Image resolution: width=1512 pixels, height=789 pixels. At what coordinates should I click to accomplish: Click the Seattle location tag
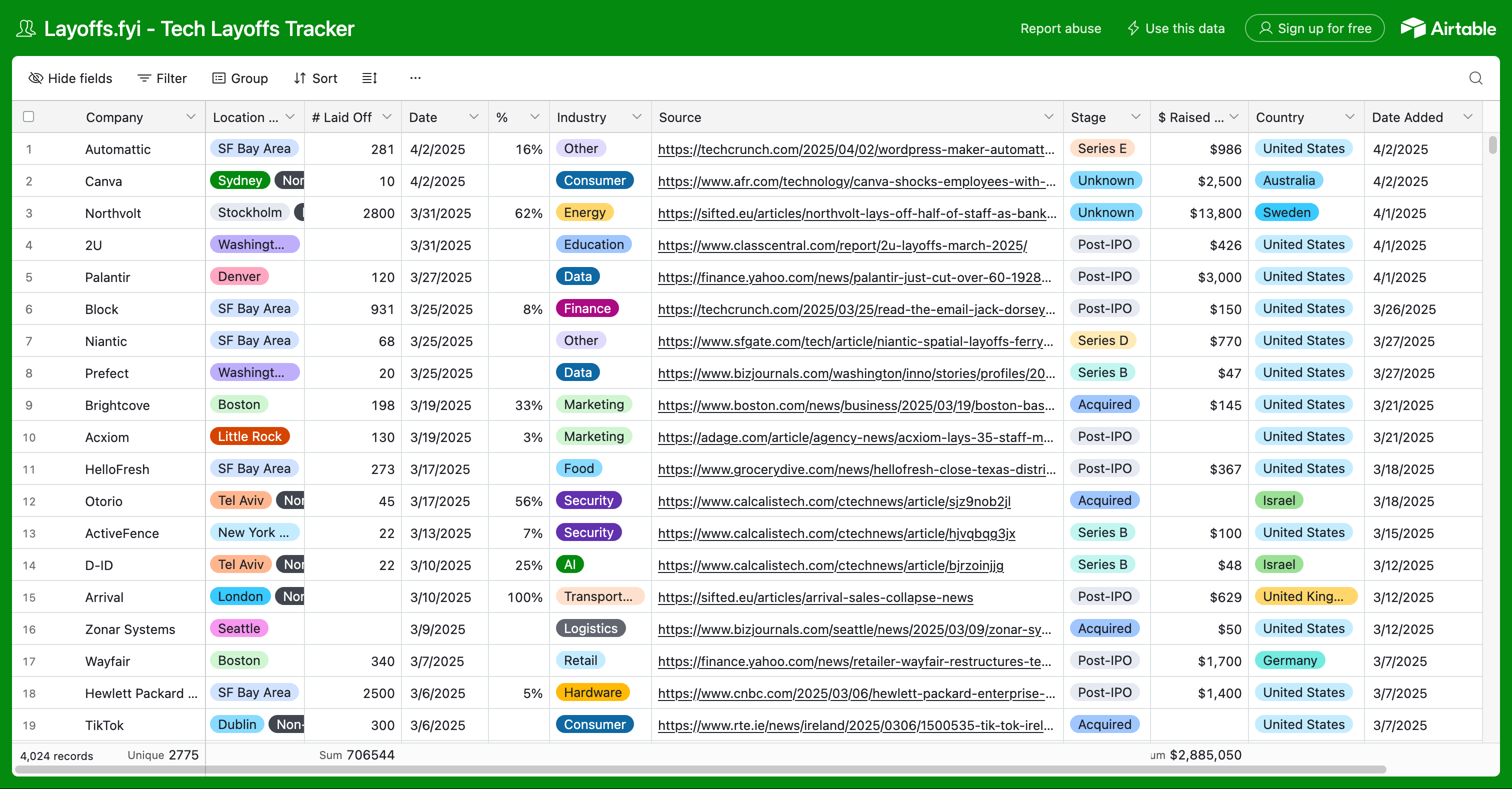click(239, 628)
